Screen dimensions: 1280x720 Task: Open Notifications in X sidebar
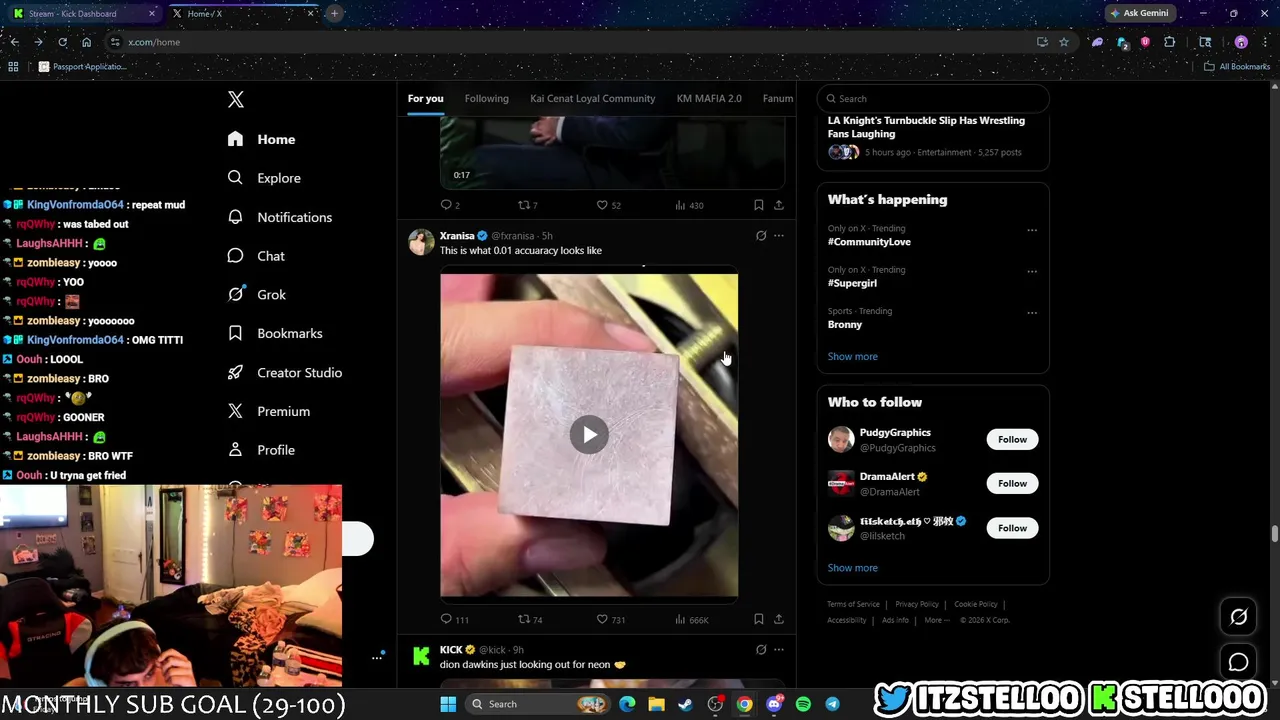pos(279,217)
